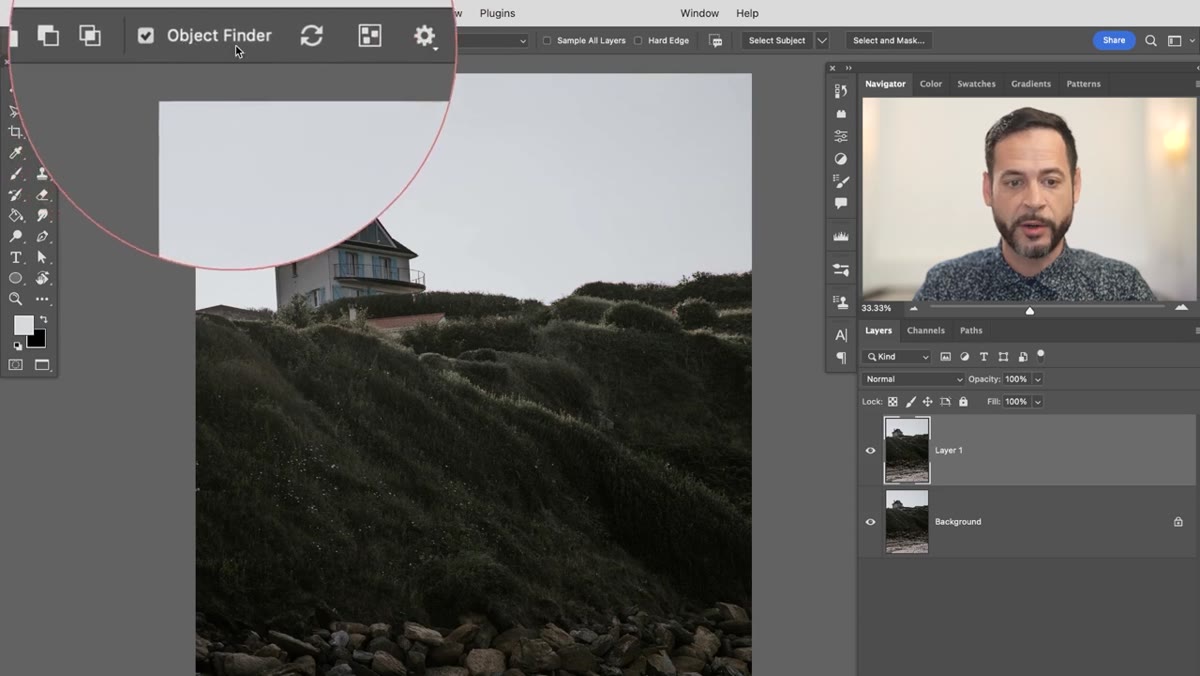Select the Brush tool
Screen dimensions: 1200x676
click(15, 174)
